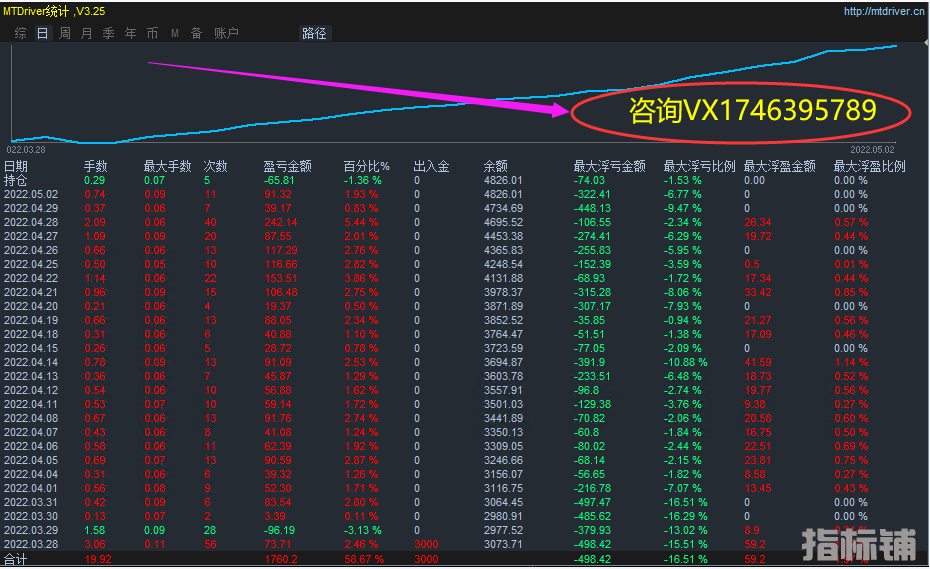The width and height of the screenshot is (930, 569).
Task: Open the 周 weekly statistics tab
Action: pos(65,33)
